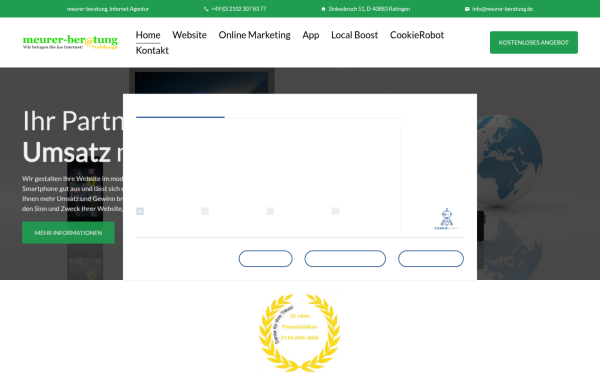Open the Kontakt page
This screenshot has width=600, height=375.
pyautogui.click(x=152, y=51)
